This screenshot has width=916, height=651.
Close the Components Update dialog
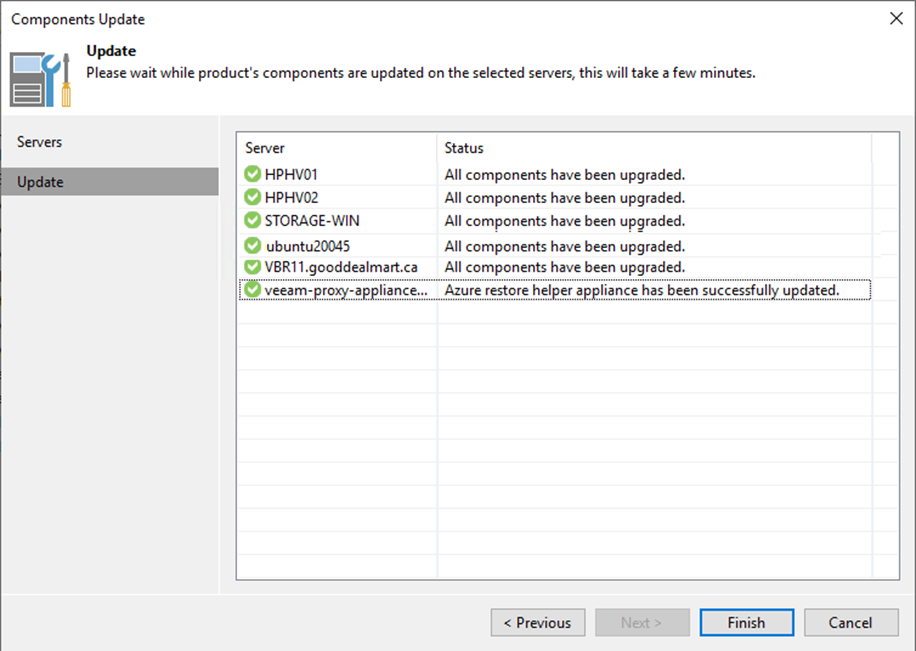coord(896,19)
